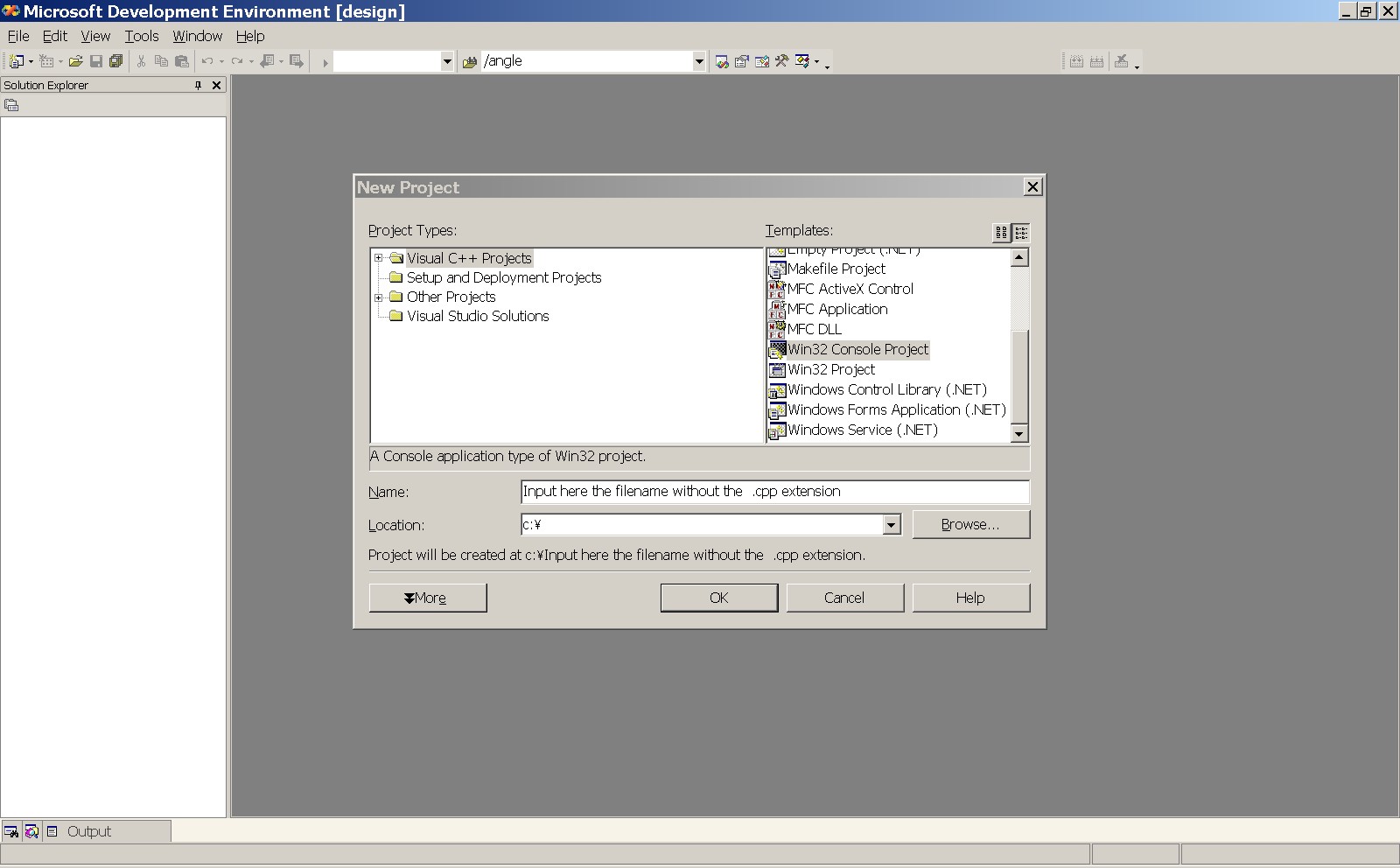1400x868 pixels.
Task: Open the Help menu
Action: [x=250, y=36]
